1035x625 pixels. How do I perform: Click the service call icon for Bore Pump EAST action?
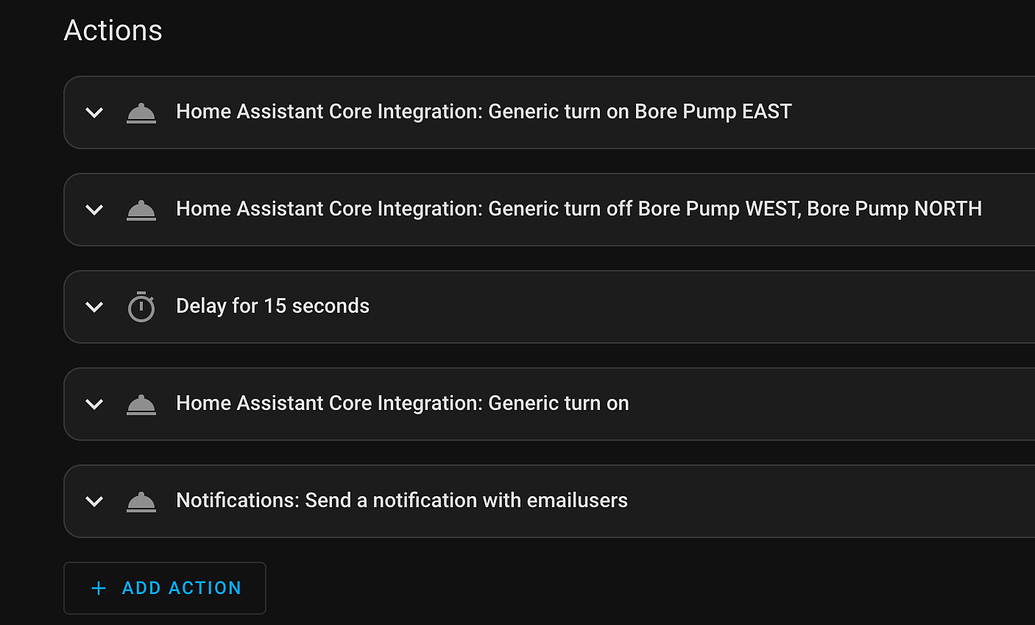click(141, 112)
